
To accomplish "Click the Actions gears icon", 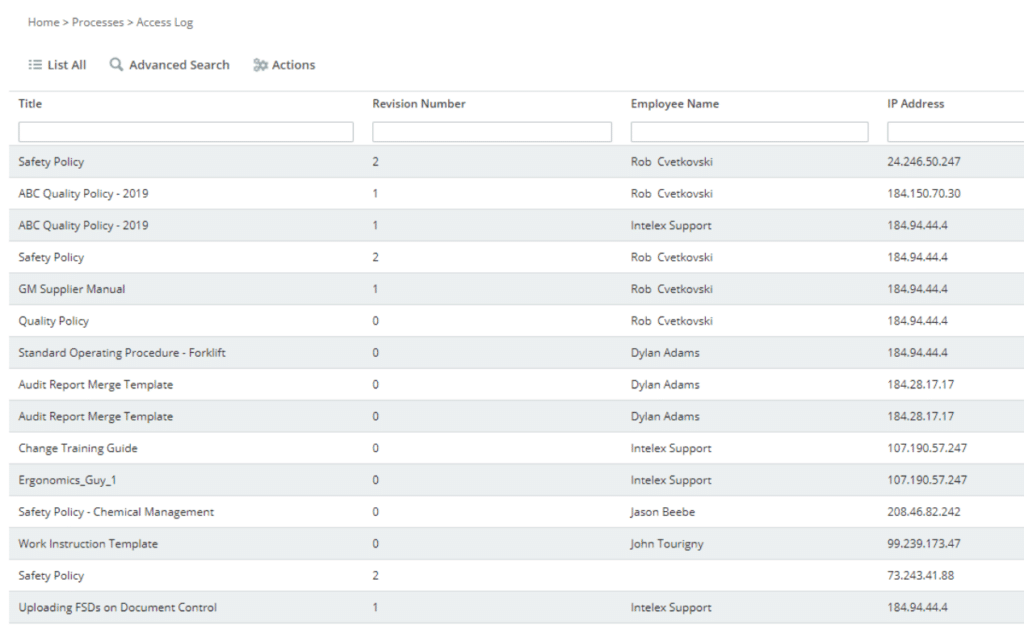I will tap(260, 65).
